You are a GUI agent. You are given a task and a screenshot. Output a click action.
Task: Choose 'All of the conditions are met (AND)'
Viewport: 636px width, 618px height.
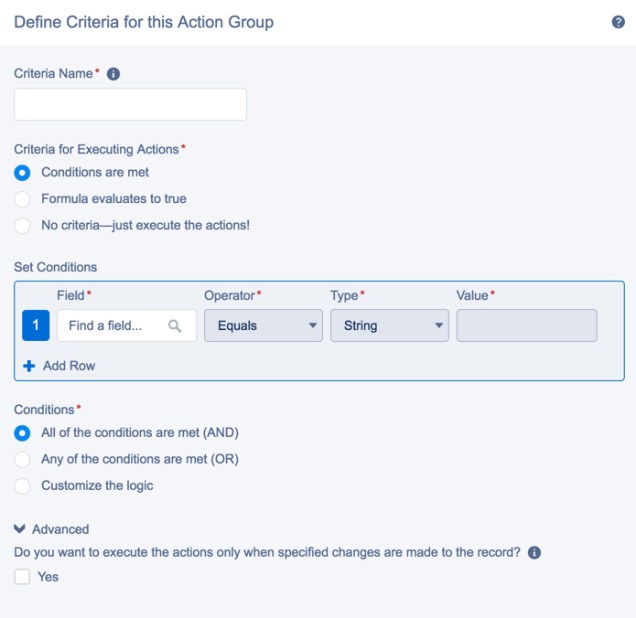tap(23, 434)
